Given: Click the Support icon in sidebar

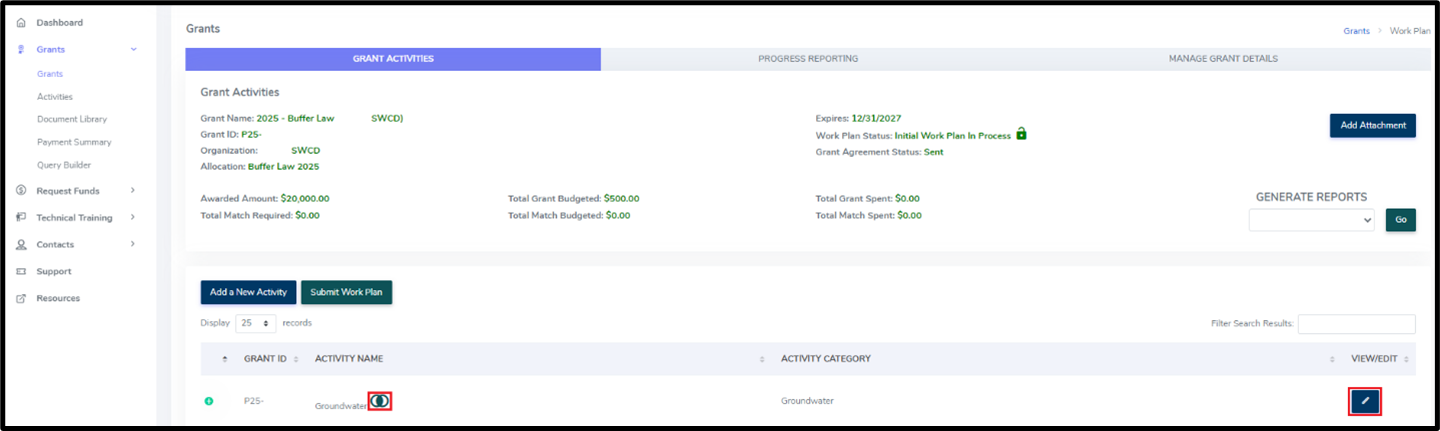Looking at the screenshot, I should [x=21, y=271].
